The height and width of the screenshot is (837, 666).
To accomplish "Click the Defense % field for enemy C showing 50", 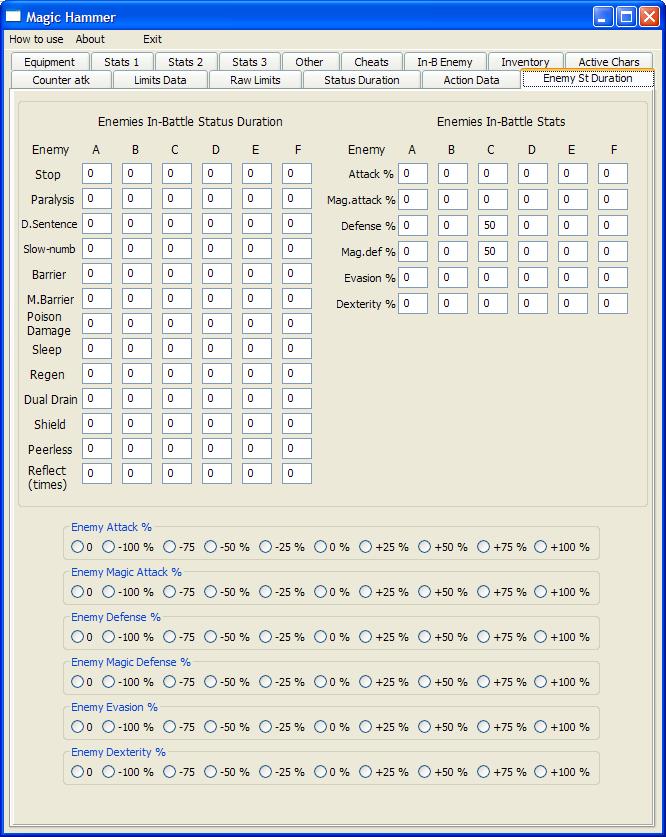I will tap(493, 225).
